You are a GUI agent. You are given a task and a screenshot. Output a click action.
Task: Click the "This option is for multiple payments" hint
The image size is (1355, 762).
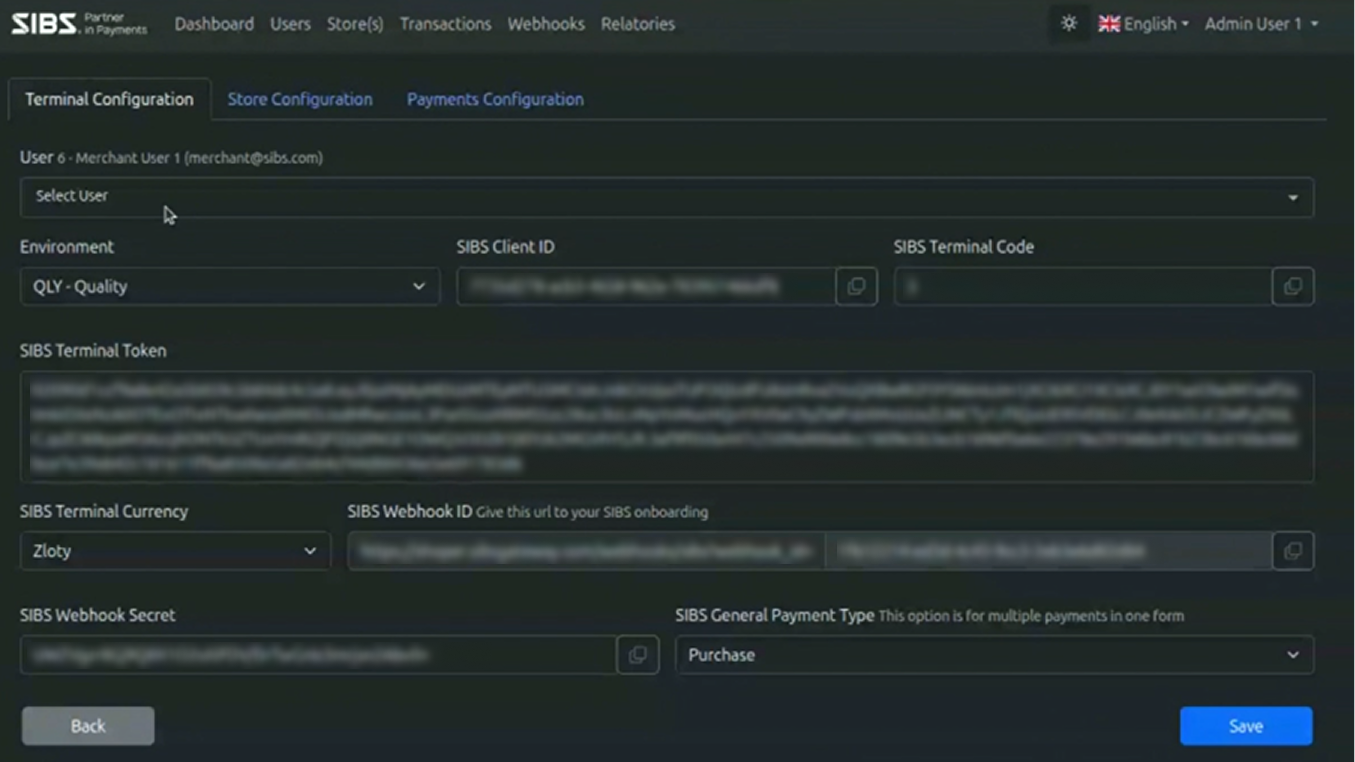point(1031,616)
